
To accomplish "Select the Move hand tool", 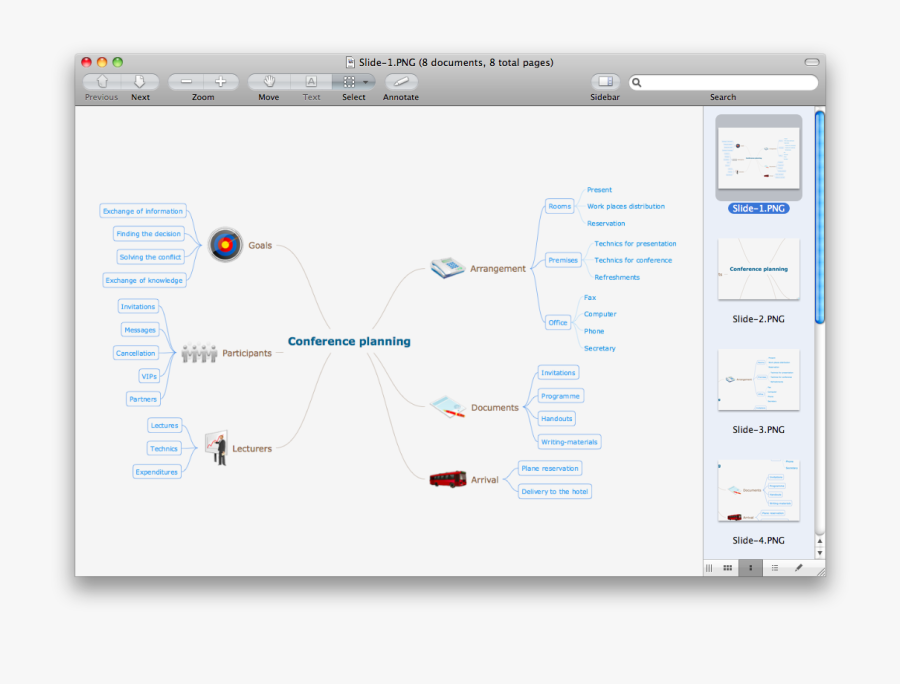I will [x=268, y=82].
